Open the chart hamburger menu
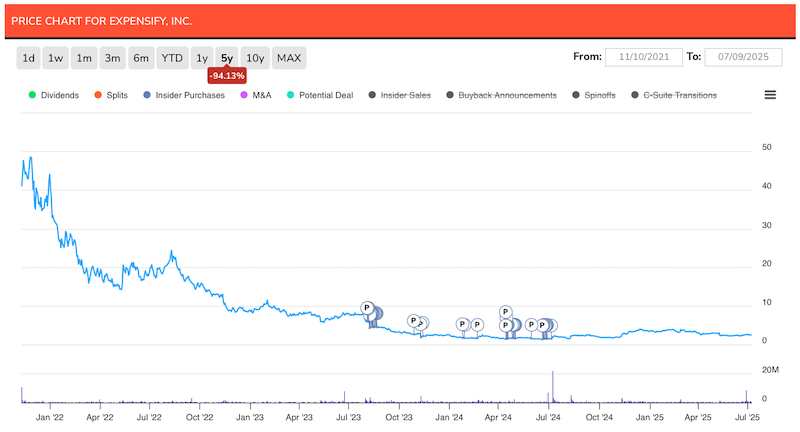Viewport: 800px width, 432px height. [770, 95]
